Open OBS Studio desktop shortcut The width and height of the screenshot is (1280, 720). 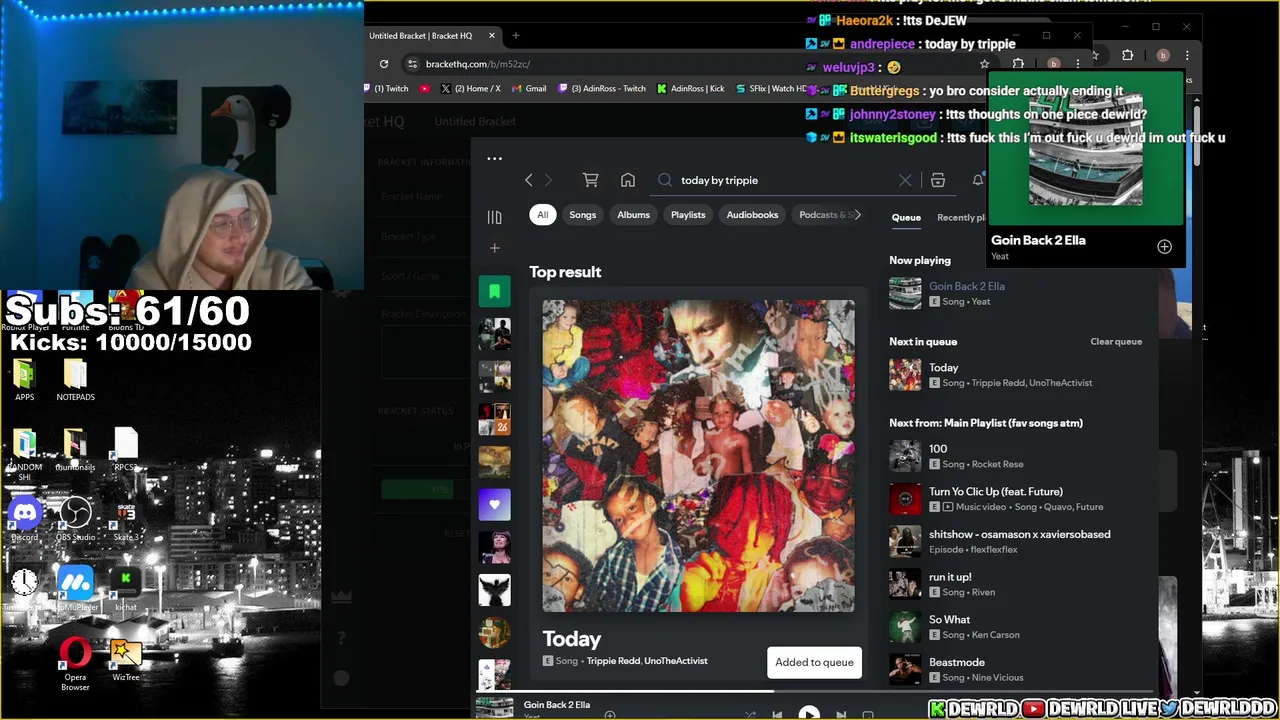point(75,519)
